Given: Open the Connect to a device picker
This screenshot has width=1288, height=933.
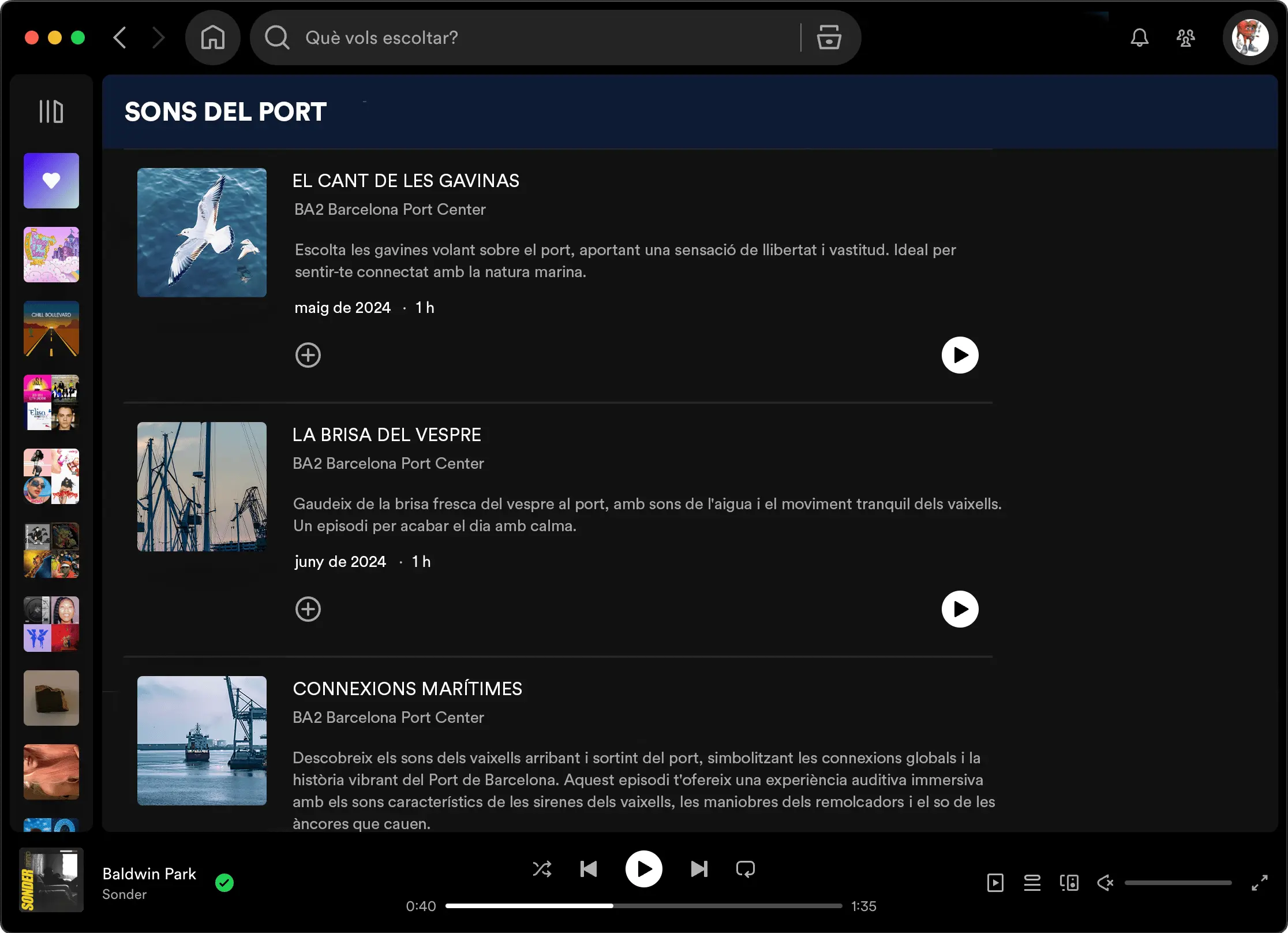Looking at the screenshot, I should click(x=1069, y=883).
